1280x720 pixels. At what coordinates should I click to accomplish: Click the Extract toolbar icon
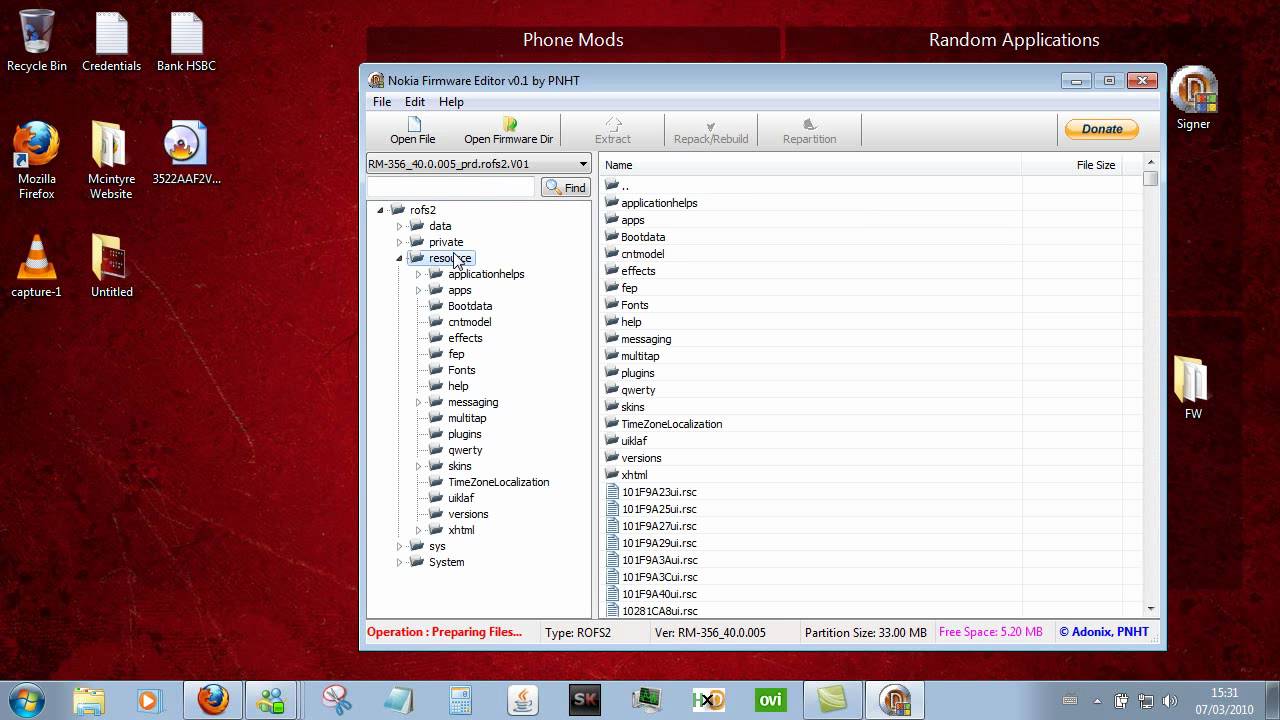(x=613, y=124)
